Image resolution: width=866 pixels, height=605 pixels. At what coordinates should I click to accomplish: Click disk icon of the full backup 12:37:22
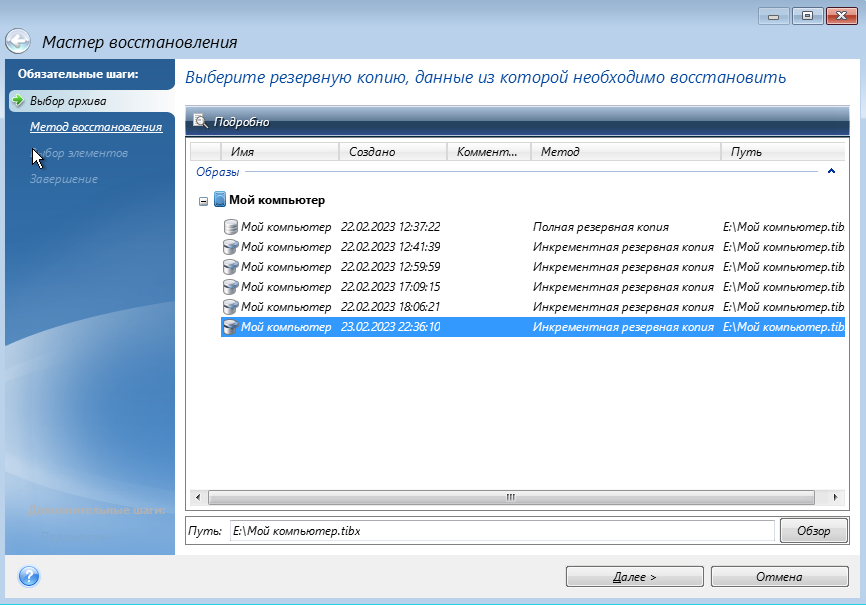(230, 227)
